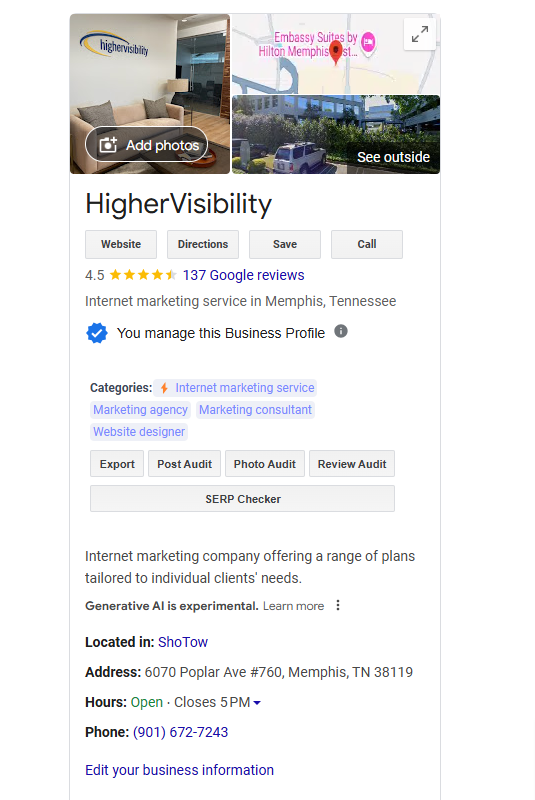The image size is (535, 800).
Task: Open the Photo Audit tool
Action: click(265, 464)
